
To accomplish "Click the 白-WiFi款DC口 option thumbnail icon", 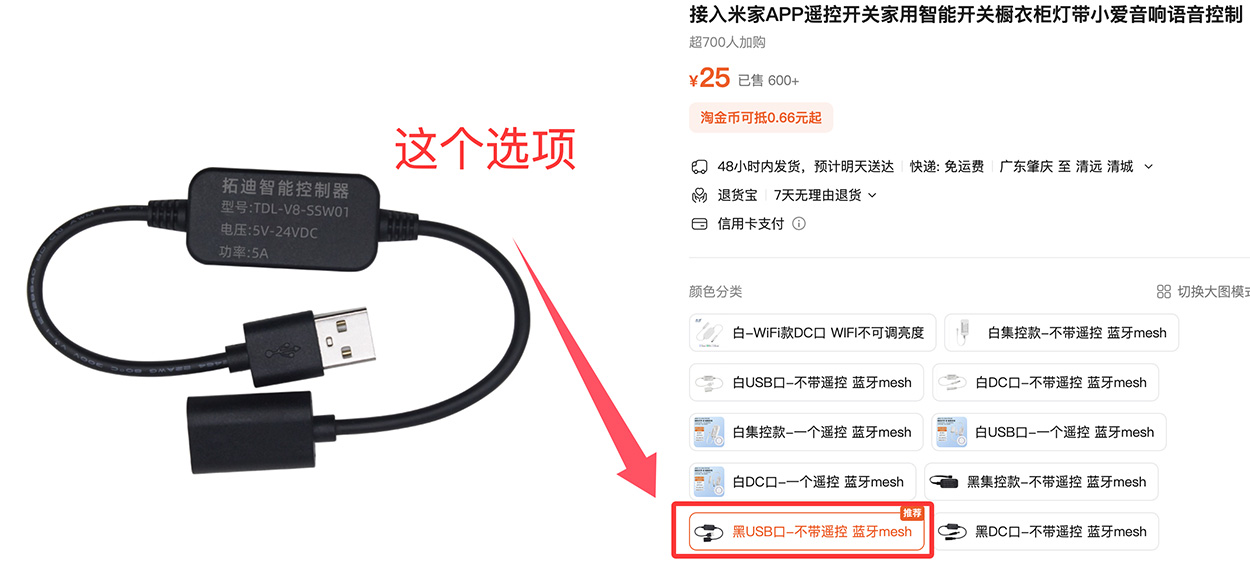I will pos(708,333).
